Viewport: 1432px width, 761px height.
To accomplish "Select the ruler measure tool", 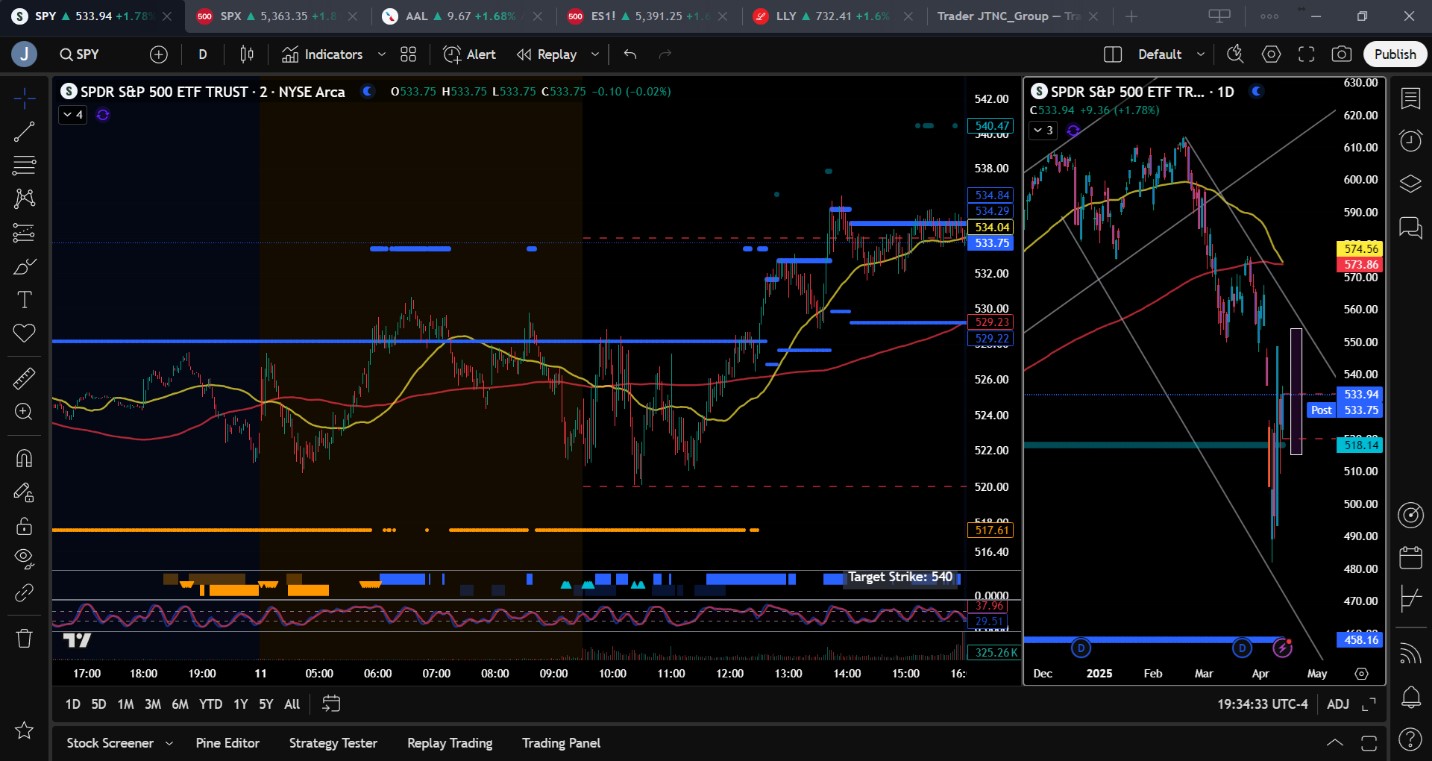I will click(x=24, y=378).
